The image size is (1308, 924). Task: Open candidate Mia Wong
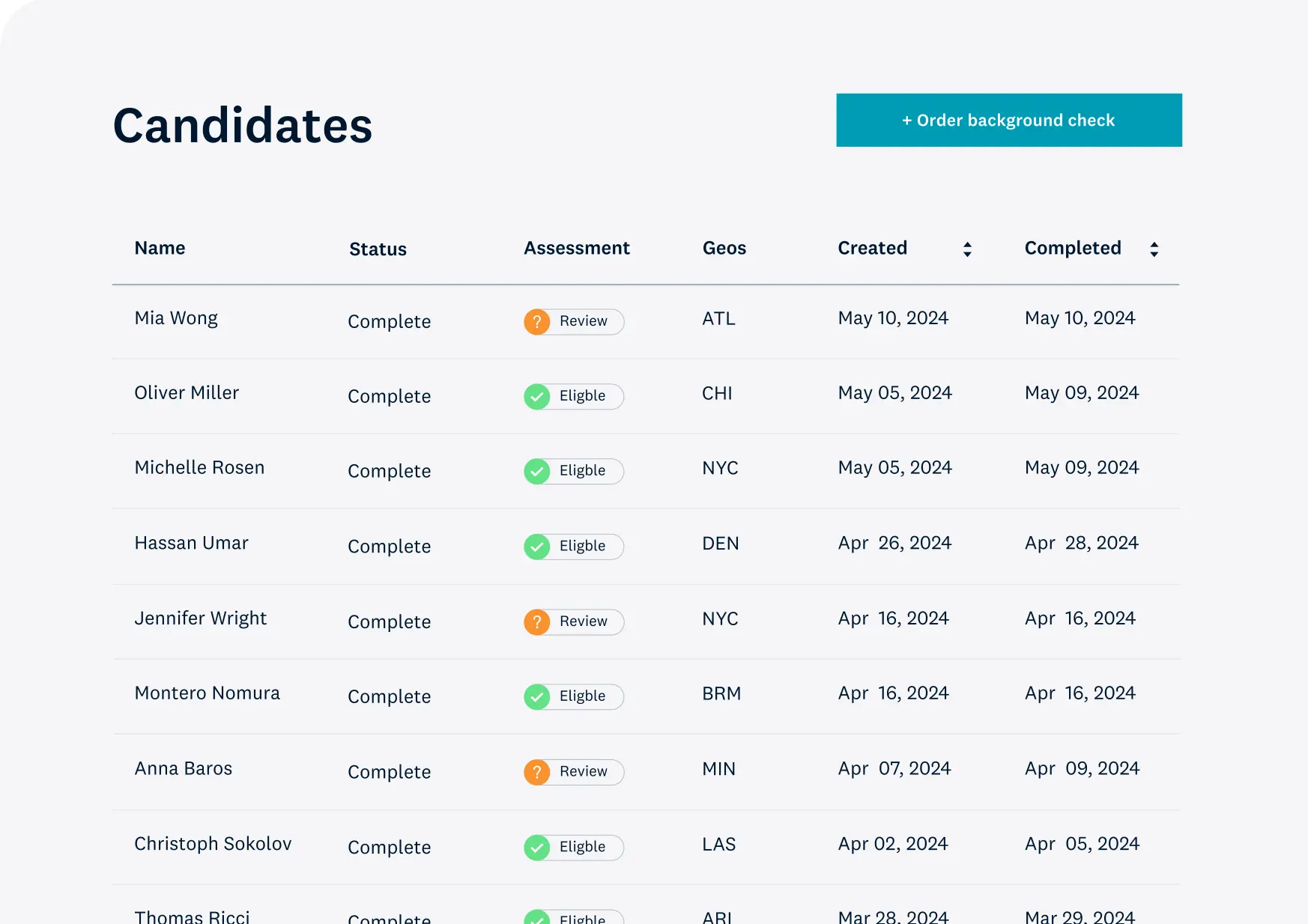(x=176, y=318)
